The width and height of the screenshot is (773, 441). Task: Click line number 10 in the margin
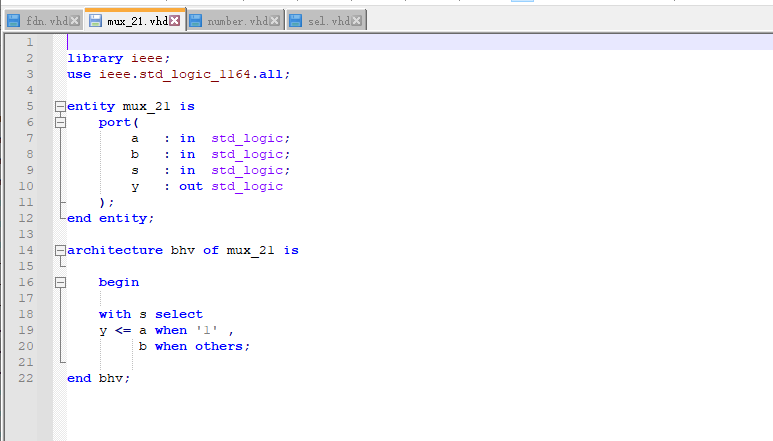tap(26, 186)
